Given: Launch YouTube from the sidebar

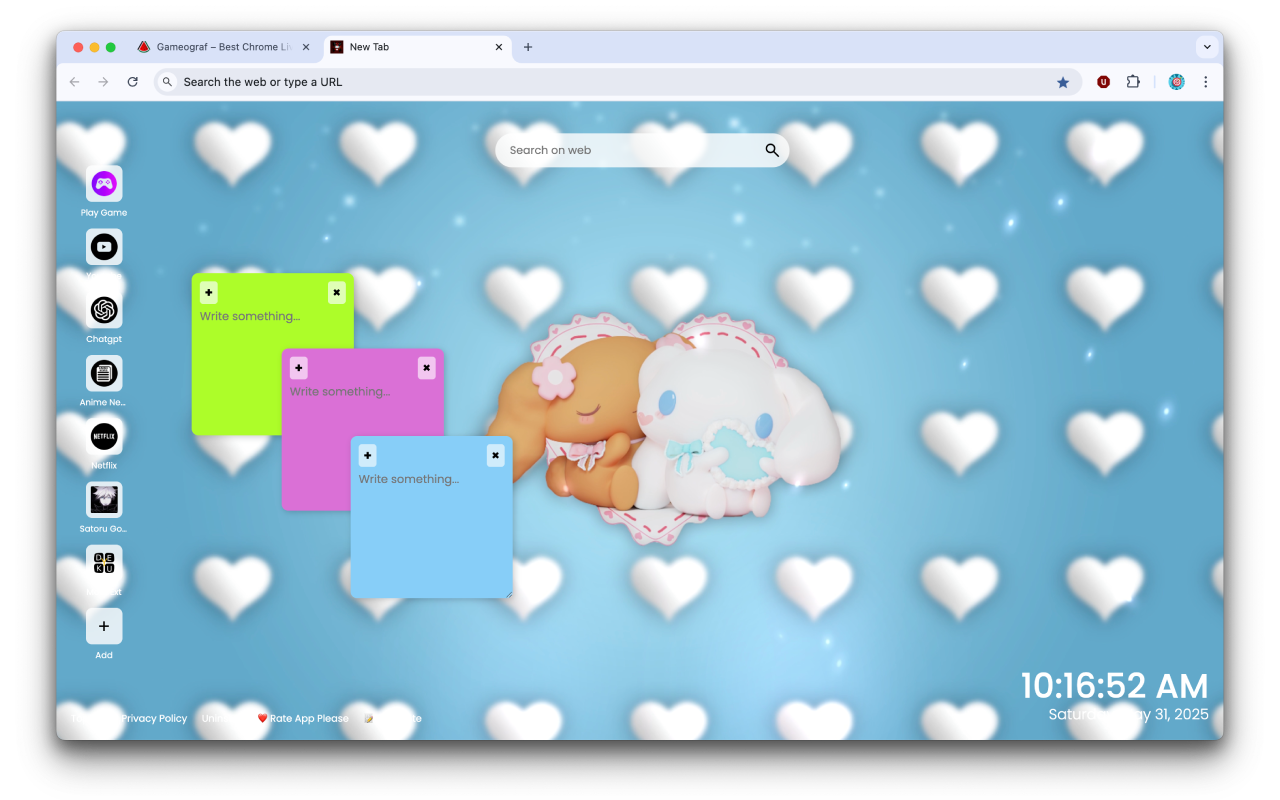Looking at the screenshot, I should pyautogui.click(x=103, y=247).
